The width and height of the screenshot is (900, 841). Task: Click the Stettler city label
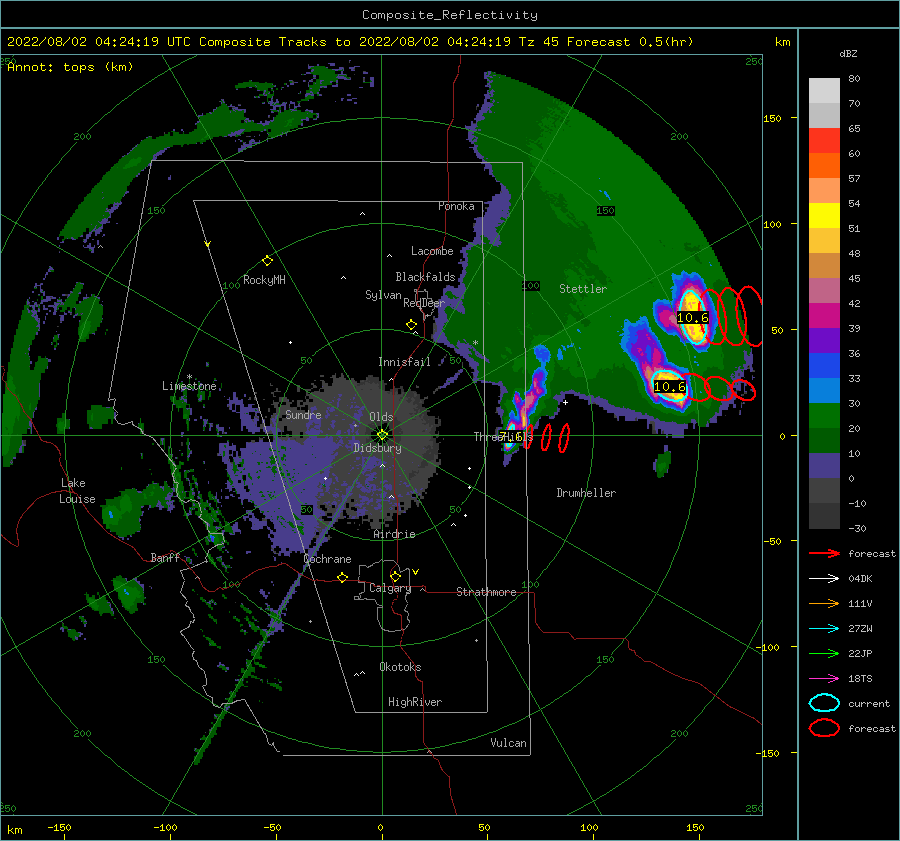tap(583, 289)
